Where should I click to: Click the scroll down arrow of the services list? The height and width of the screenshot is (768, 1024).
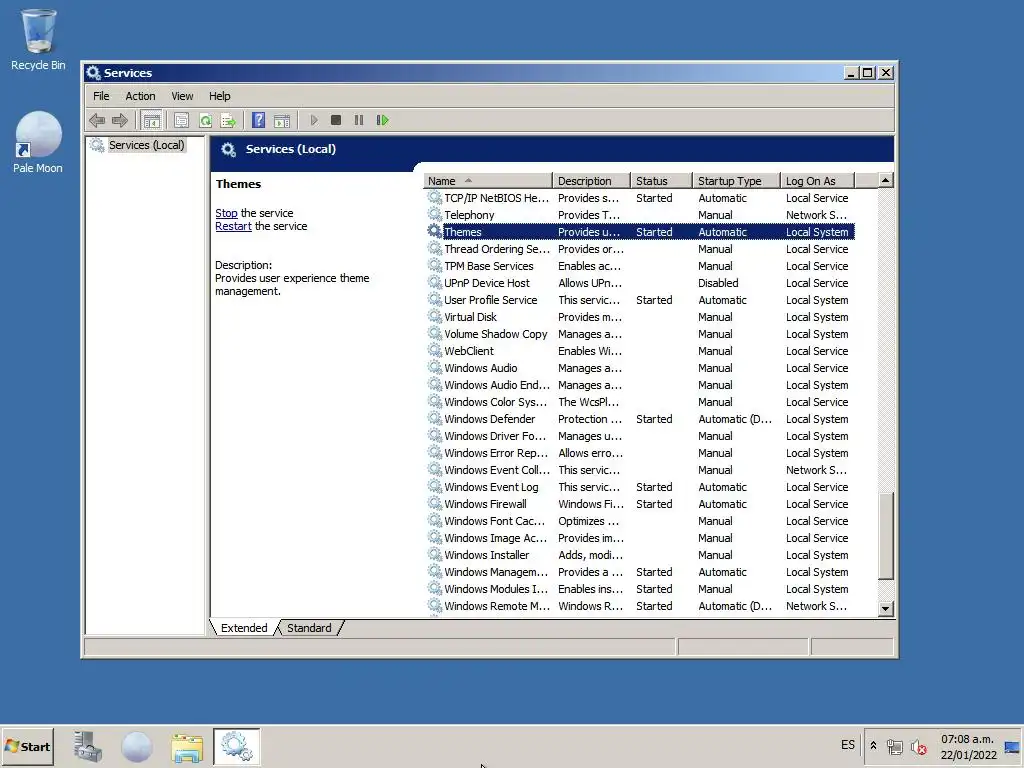pos(886,609)
